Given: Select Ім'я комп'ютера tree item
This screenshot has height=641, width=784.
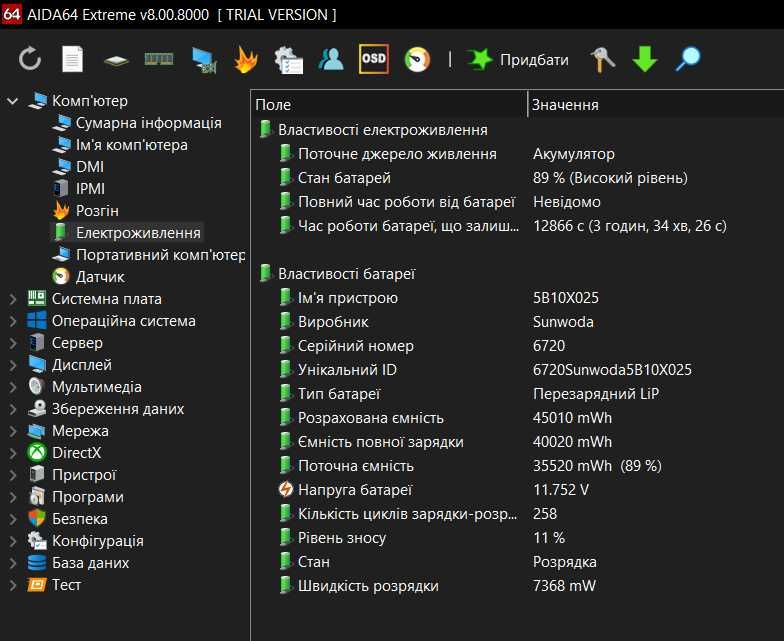Looking at the screenshot, I should (x=132, y=145).
